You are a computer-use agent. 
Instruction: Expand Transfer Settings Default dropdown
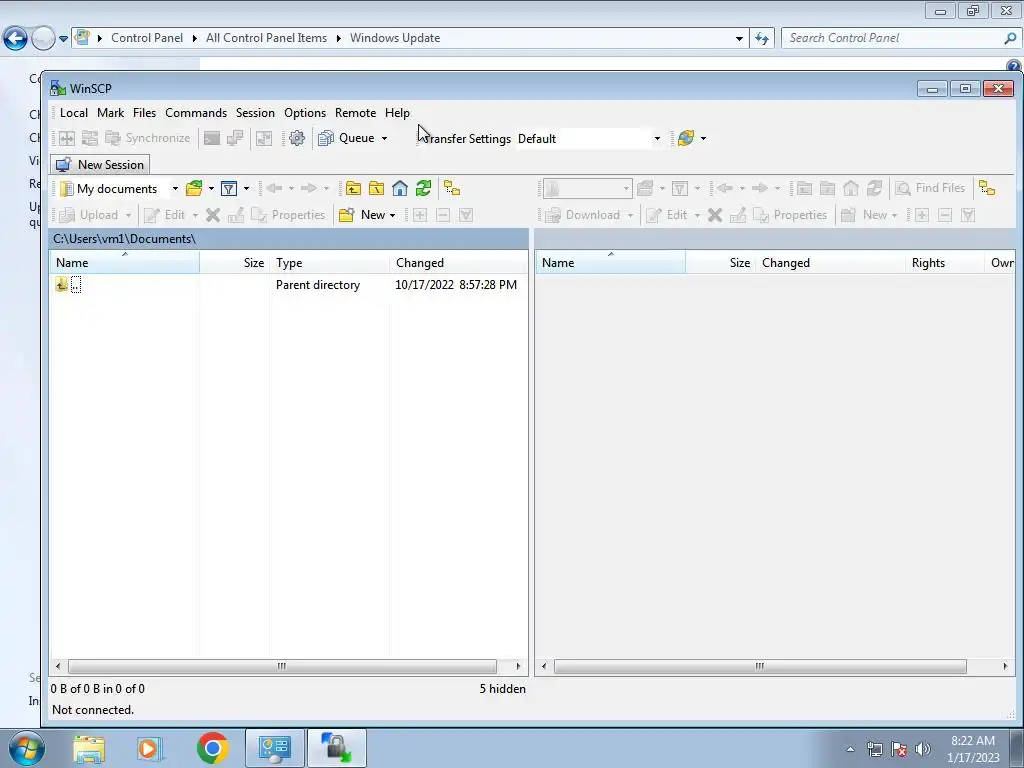point(657,138)
